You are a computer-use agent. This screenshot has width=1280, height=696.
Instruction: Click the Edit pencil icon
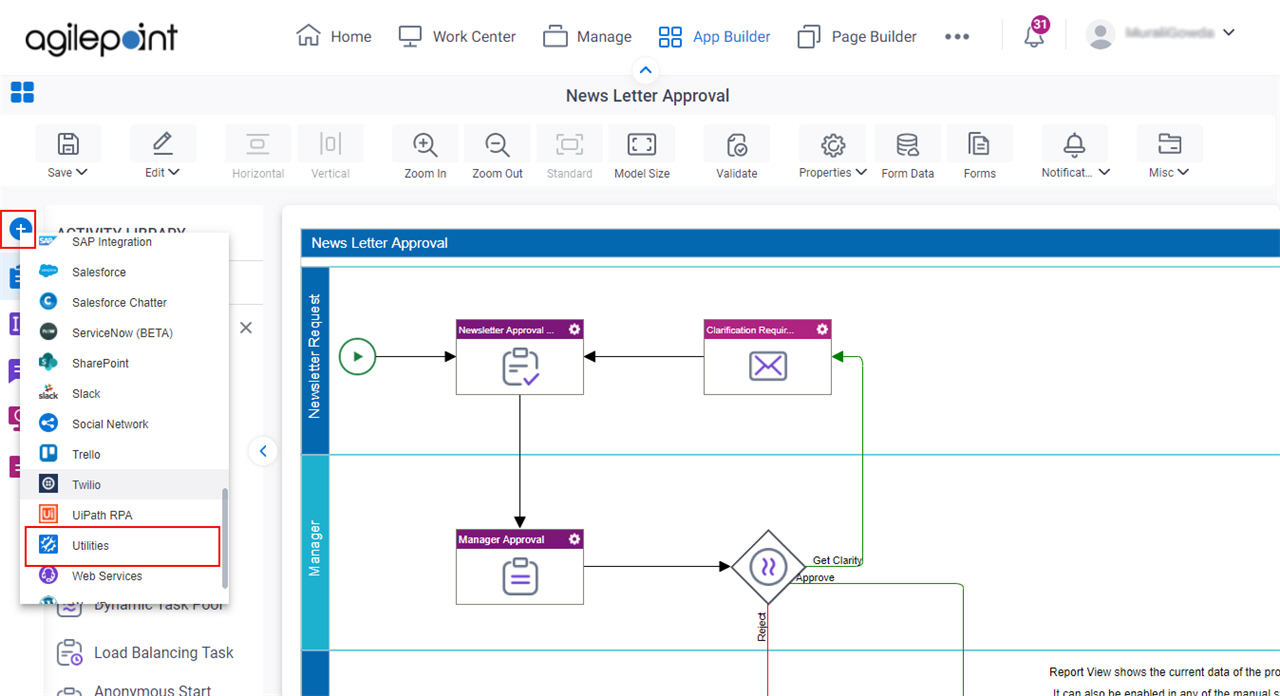(162, 144)
